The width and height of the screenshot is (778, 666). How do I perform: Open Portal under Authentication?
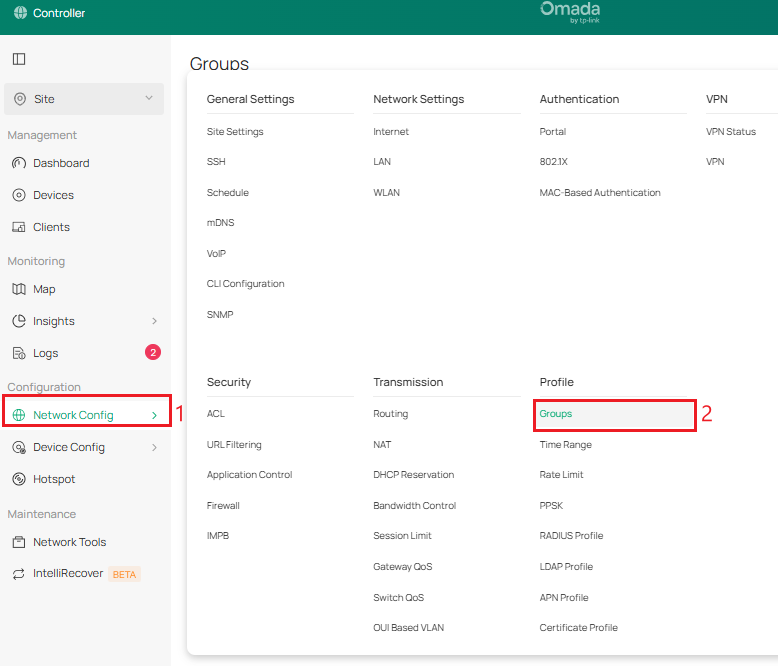pos(552,132)
